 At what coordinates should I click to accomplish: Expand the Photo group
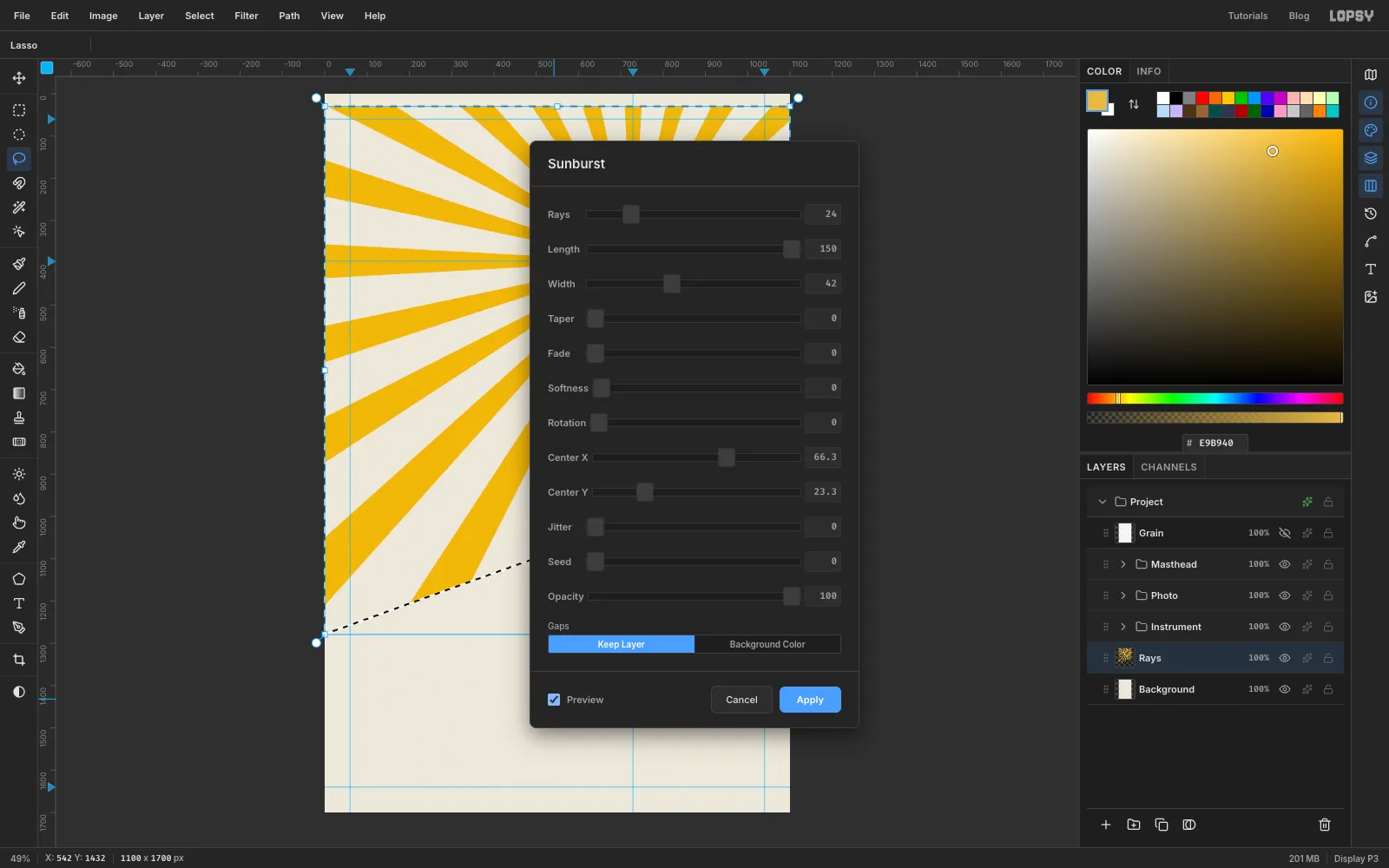pyautogui.click(x=1123, y=595)
